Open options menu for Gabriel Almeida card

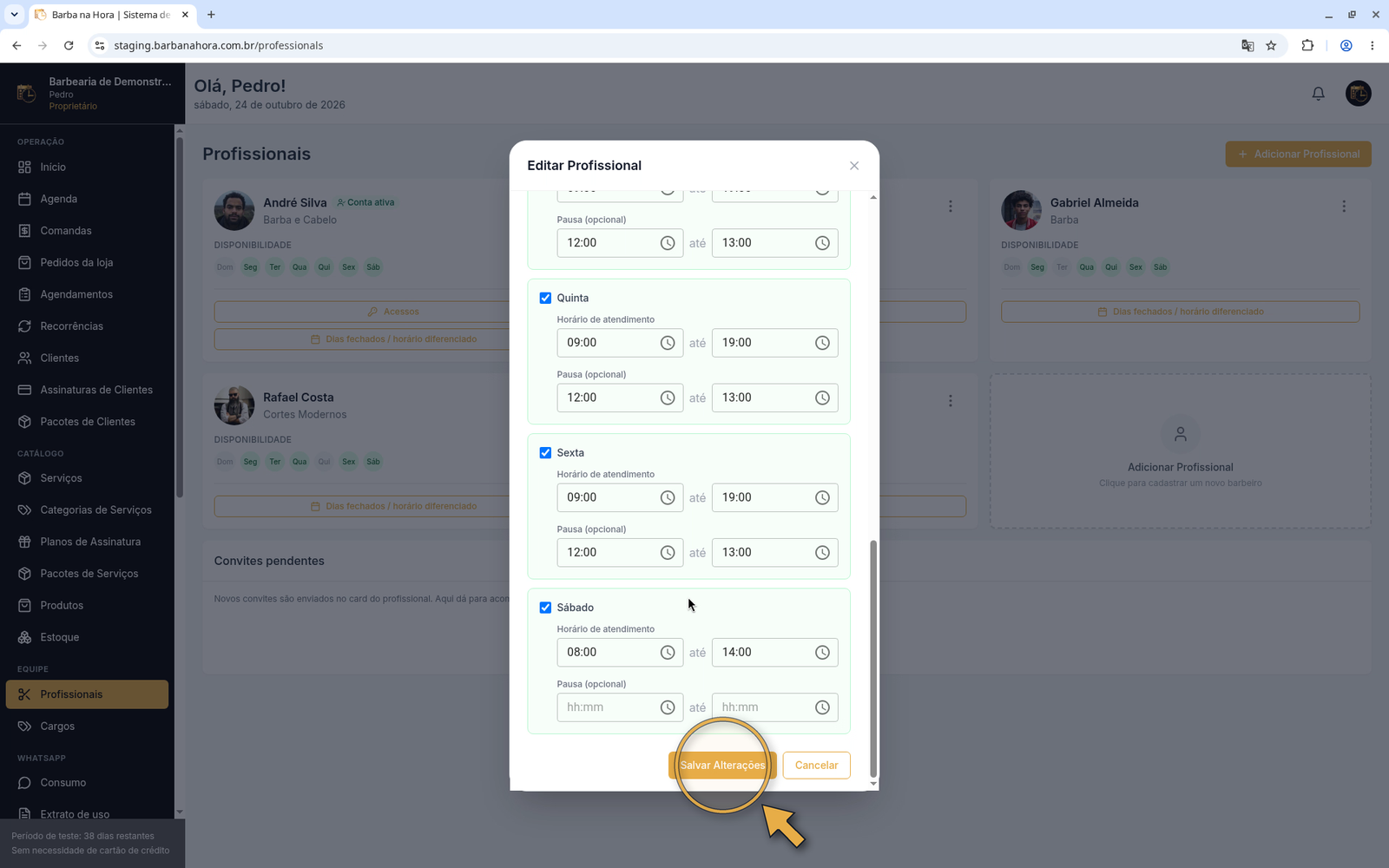1344,207
